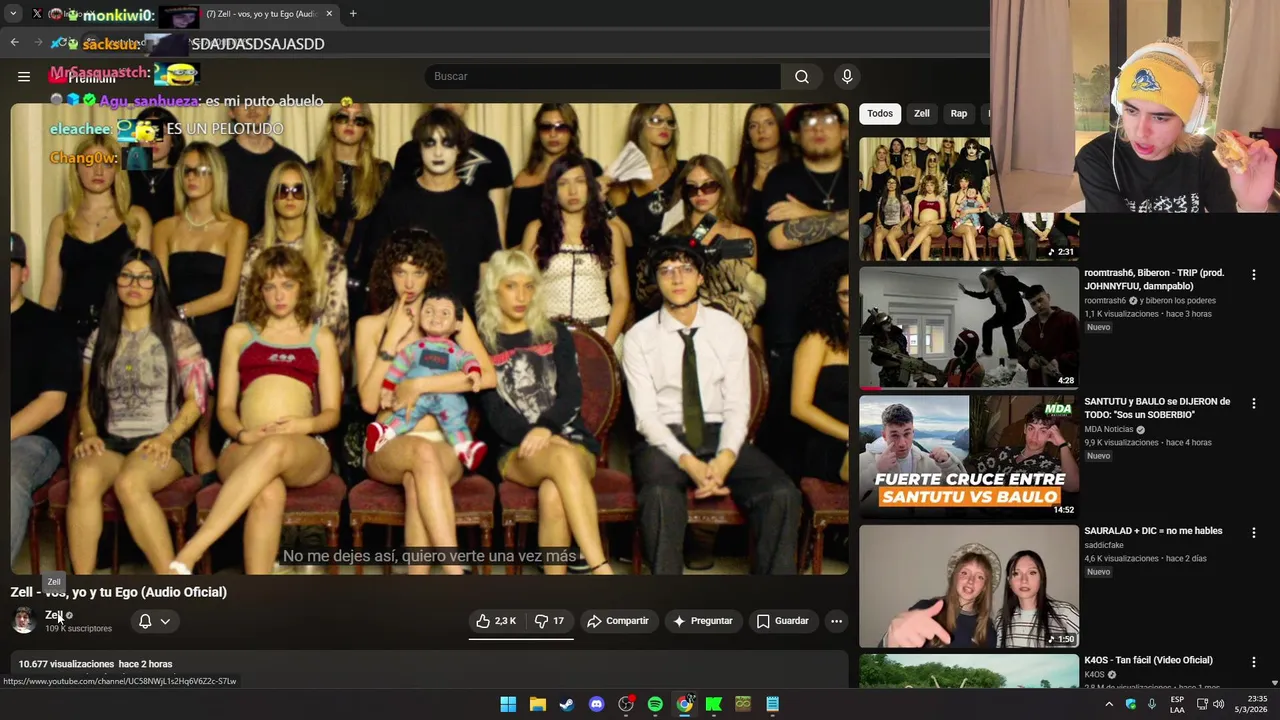Click into the Buscar search field
Viewport: 1280px width, 720px height.
[x=603, y=76]
